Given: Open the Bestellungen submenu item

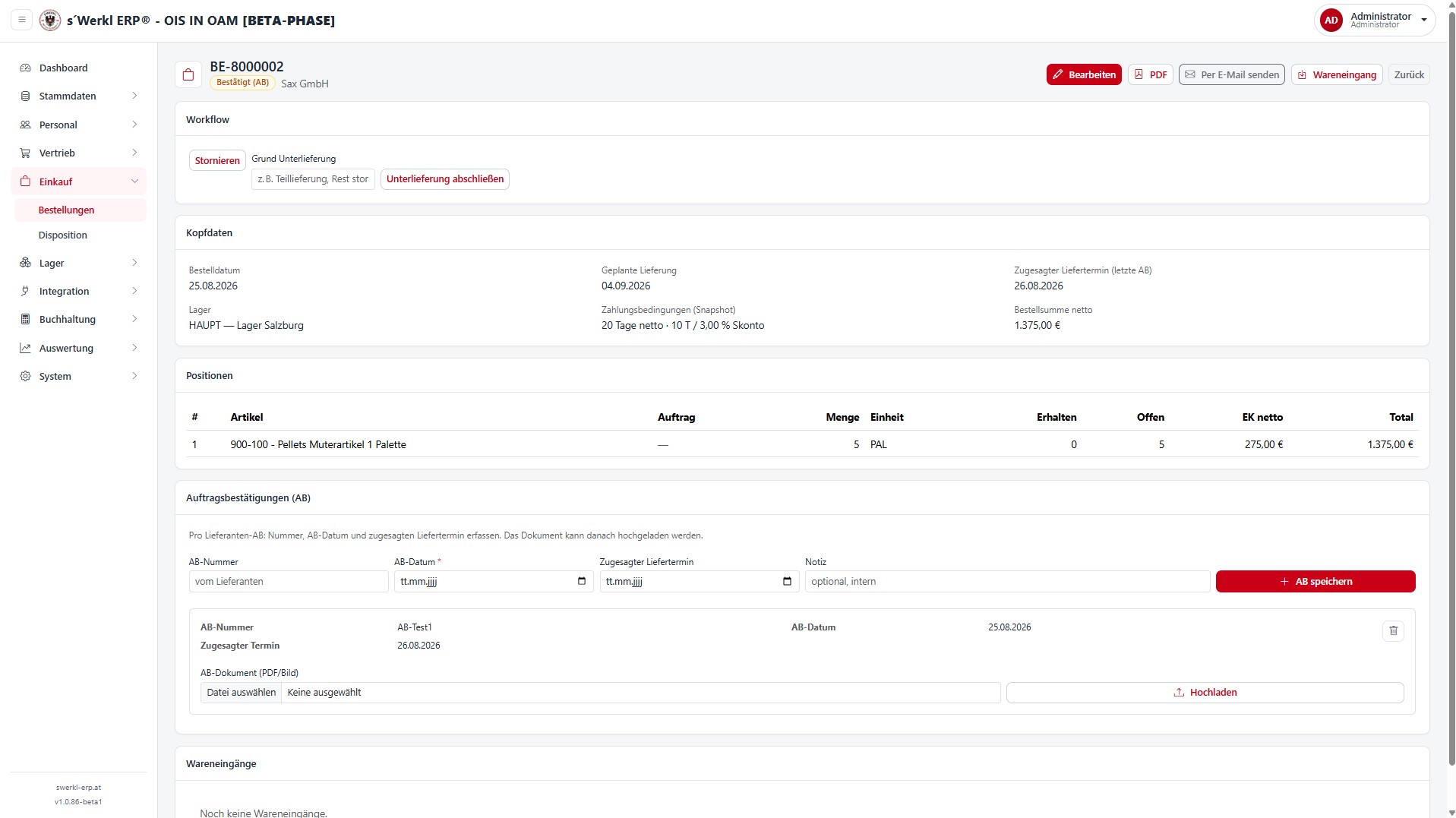Looking at the screenshot, I should [80, 210].
